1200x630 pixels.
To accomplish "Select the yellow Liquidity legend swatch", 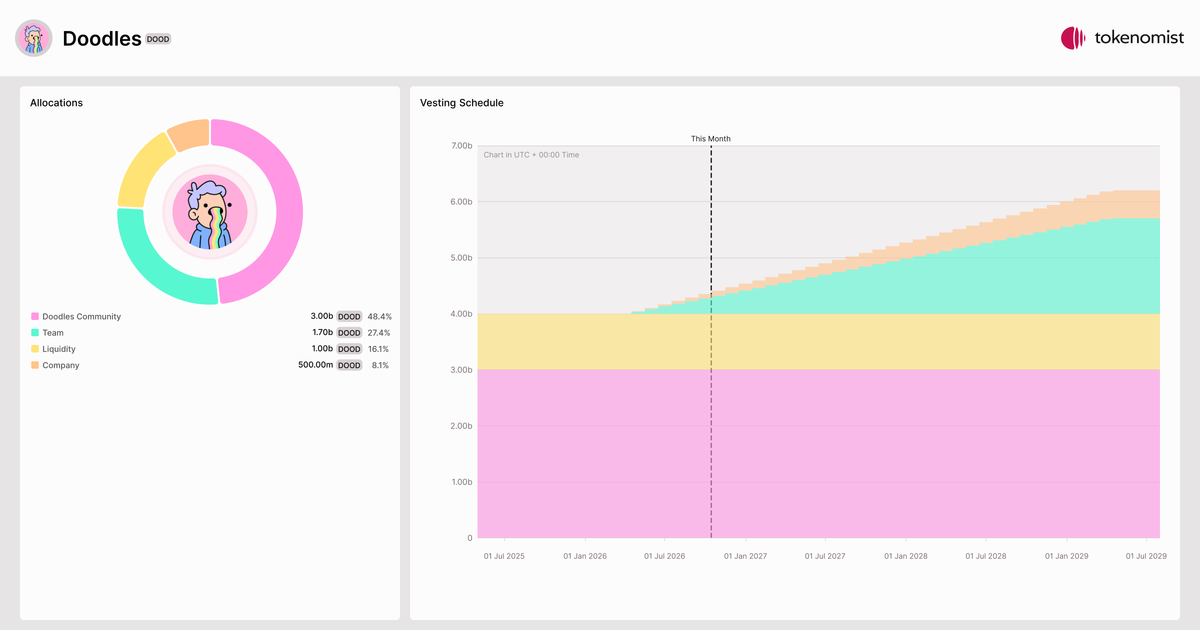I will (x=35, y=349).
